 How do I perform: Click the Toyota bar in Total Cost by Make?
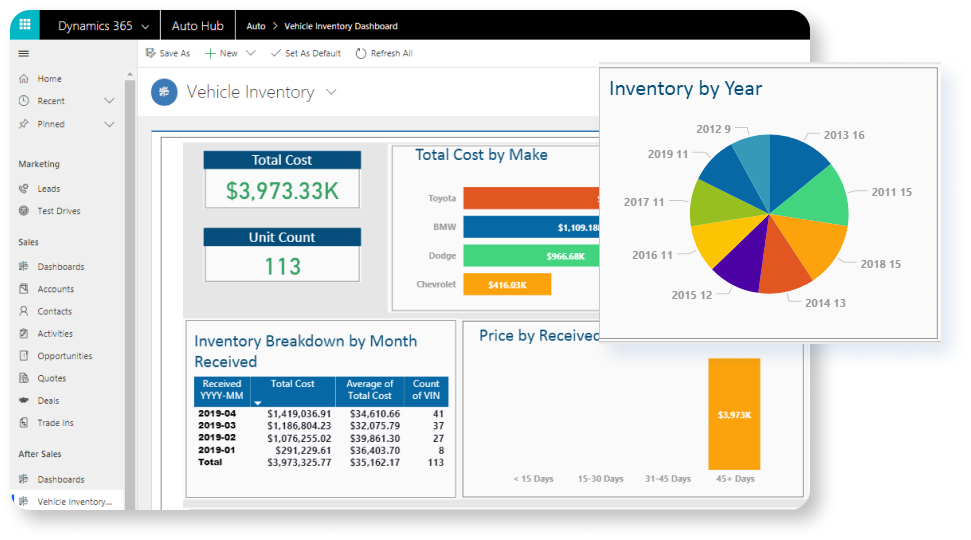click(x=531, y=198)
